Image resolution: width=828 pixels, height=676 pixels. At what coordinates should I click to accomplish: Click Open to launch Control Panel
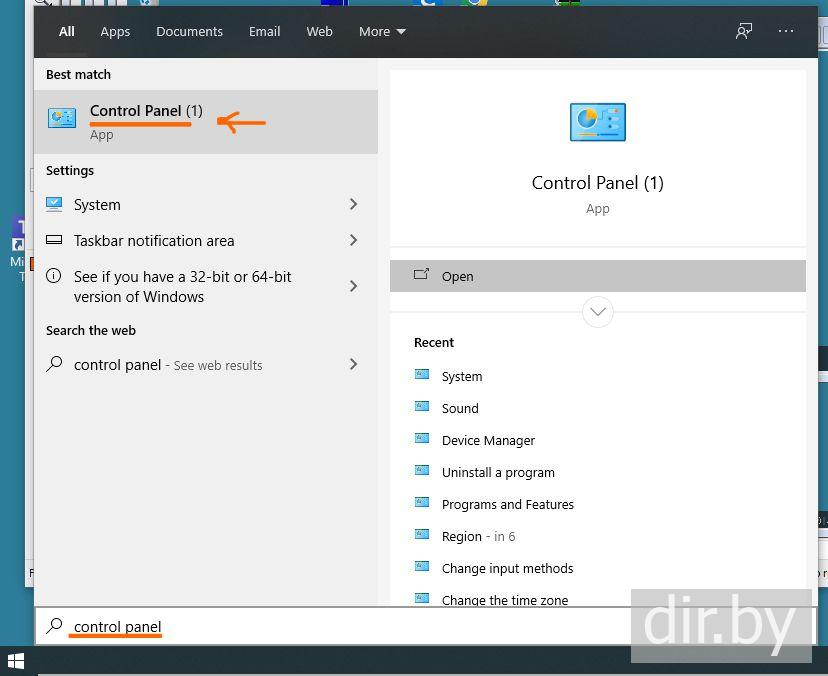pos(597,276)
